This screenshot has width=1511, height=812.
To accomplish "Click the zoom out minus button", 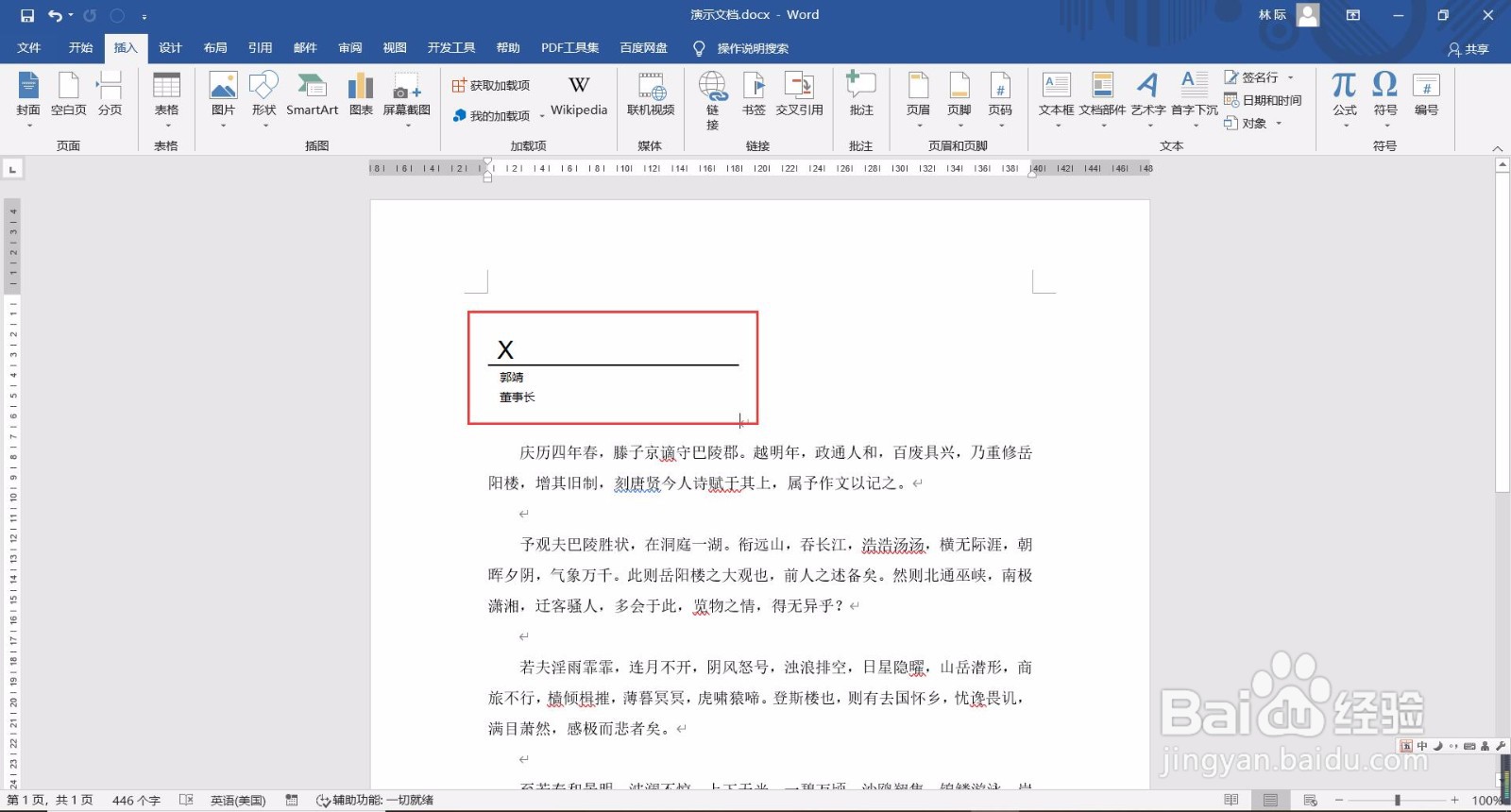I will (x=1339, y=801).
